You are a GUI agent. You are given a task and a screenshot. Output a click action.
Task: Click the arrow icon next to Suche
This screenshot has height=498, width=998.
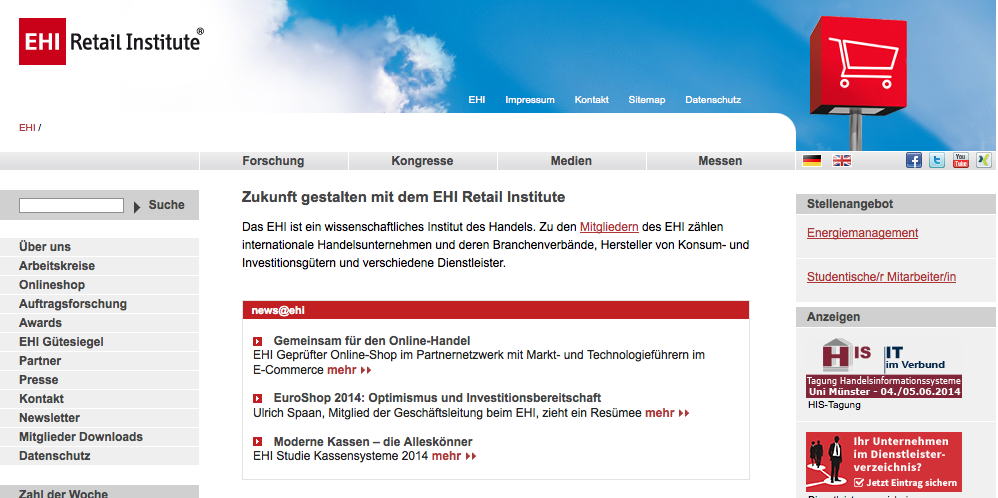tap(137, 206)
